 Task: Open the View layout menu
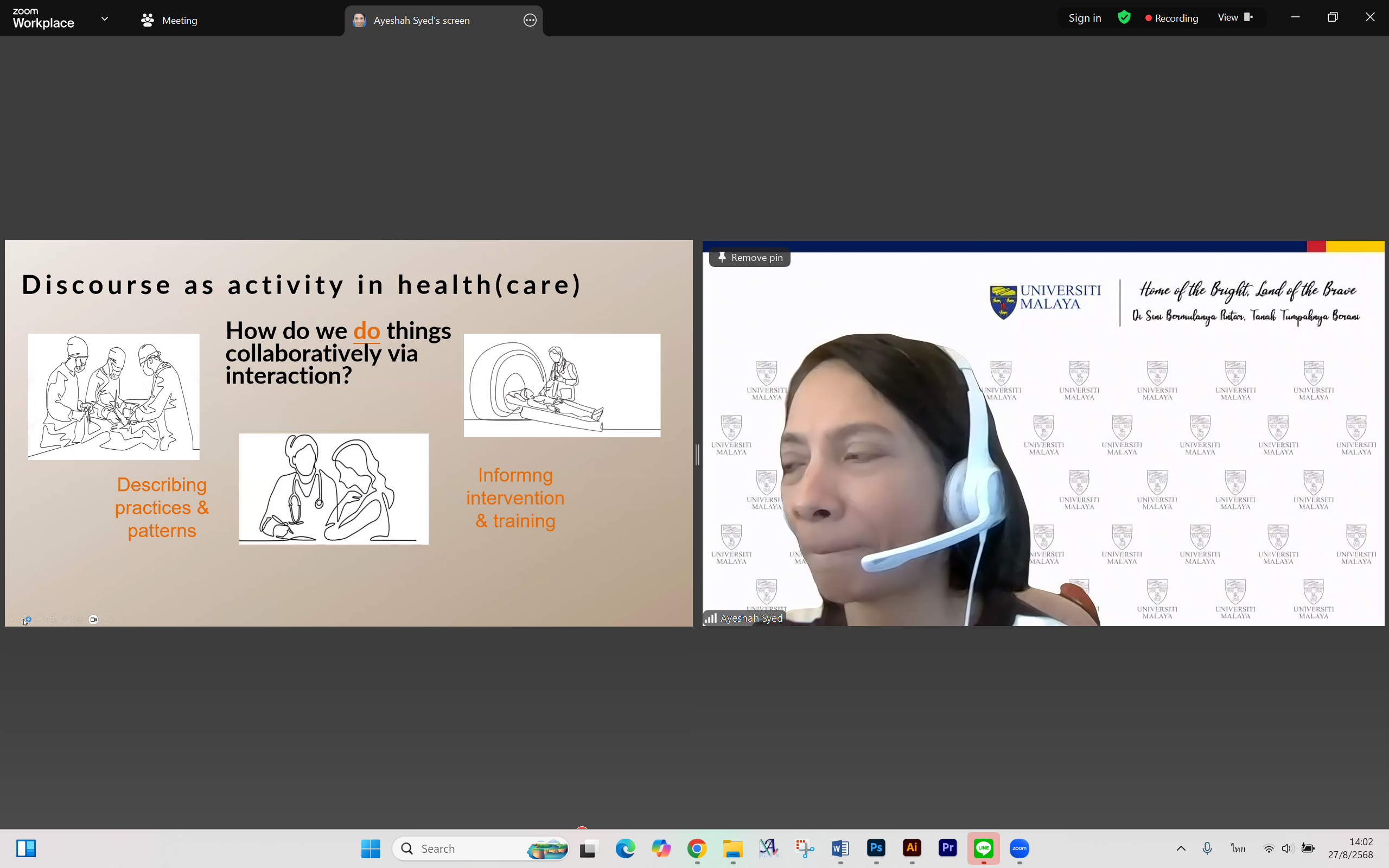pyautogui.click(x=1234, y=18)
